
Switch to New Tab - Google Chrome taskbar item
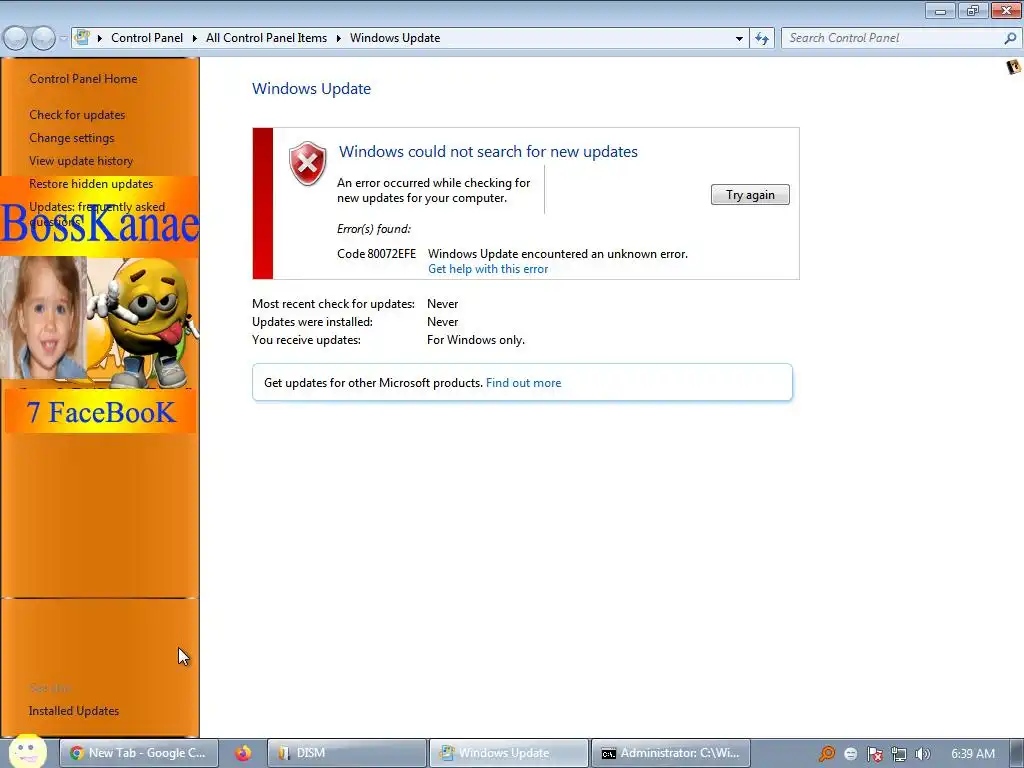coord(138,753)
